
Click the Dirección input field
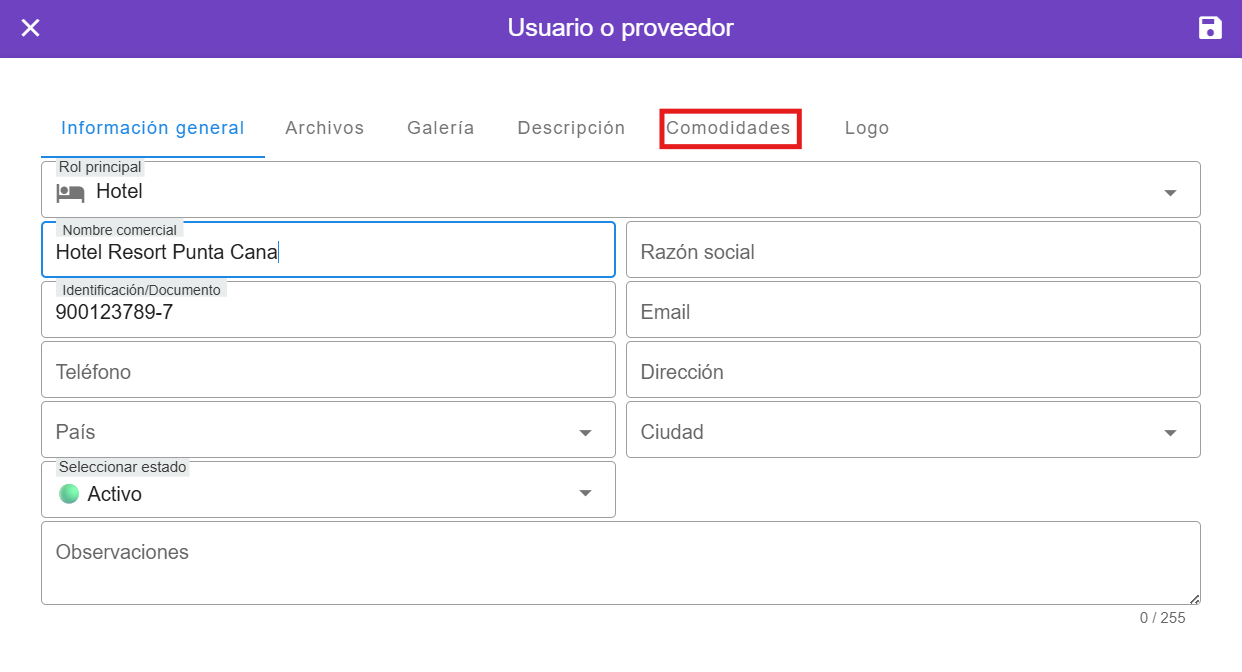[x=912, y=372]
